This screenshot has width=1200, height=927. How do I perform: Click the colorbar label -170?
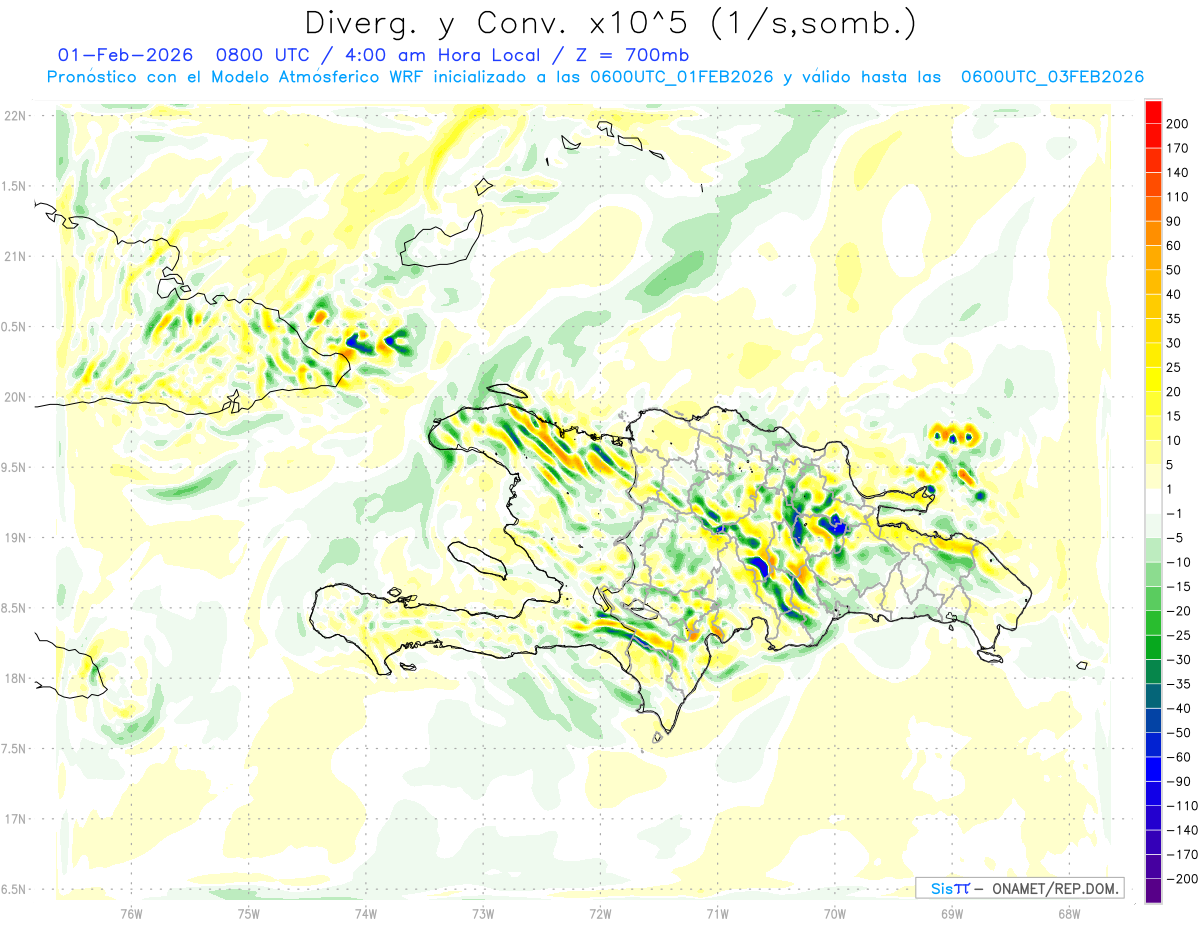pos(1182,854)
